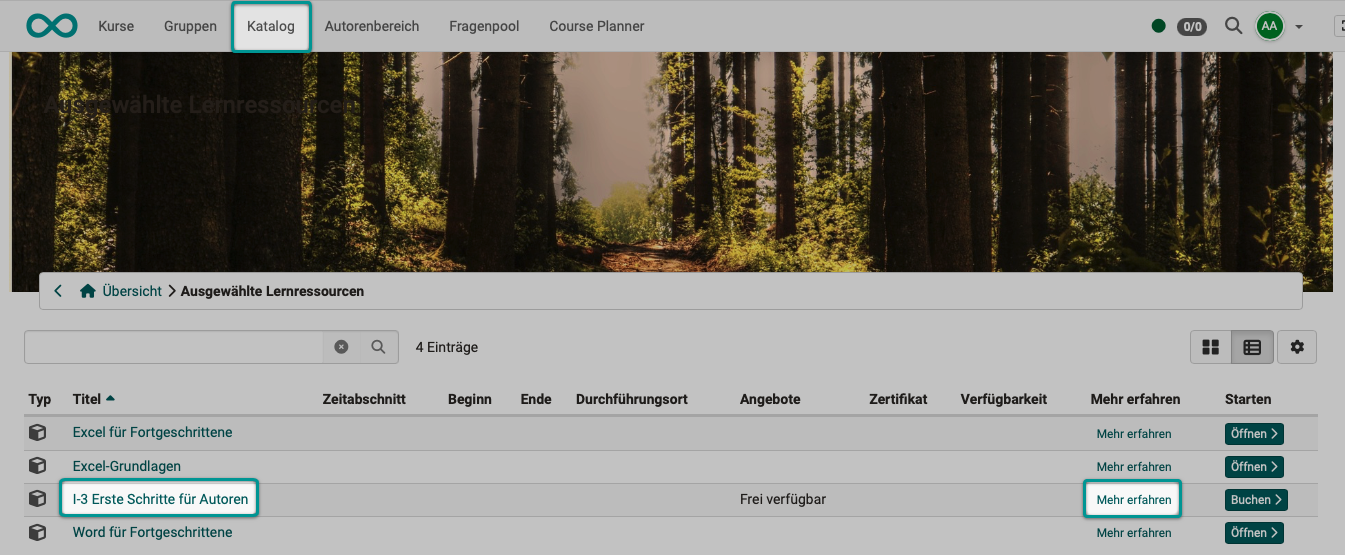
Task: Go back with breadcrumb back arrow
Action: 58,291
